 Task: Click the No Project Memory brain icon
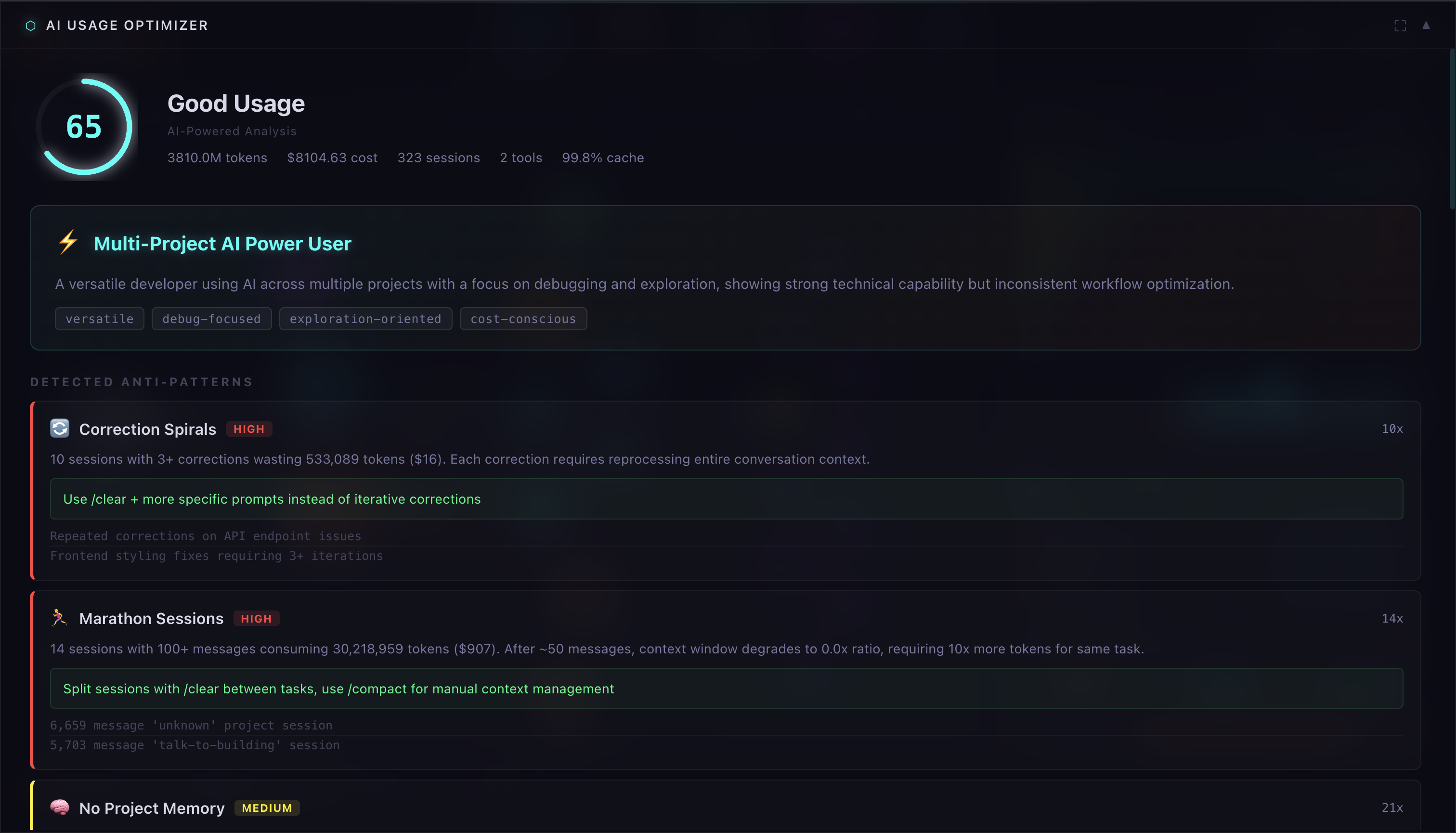[x=60, y=807]
